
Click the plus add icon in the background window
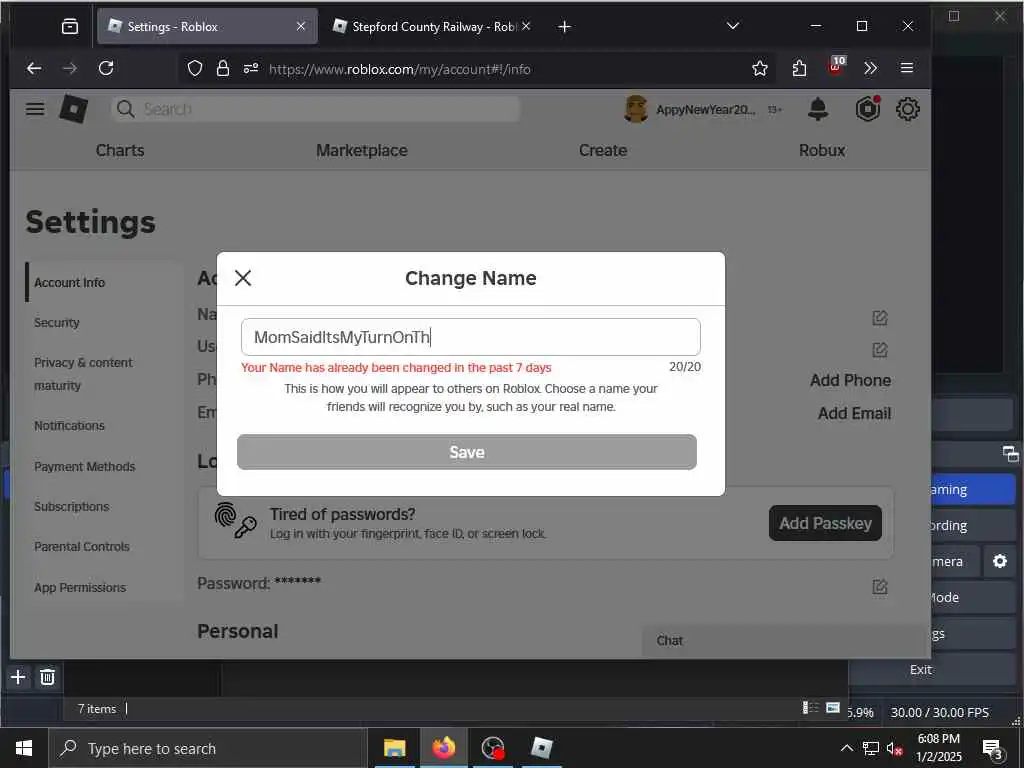click(18, 677)
